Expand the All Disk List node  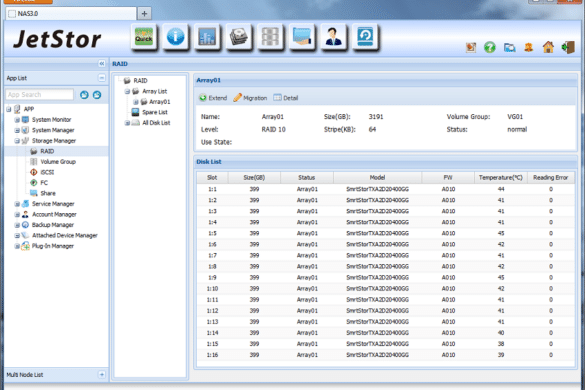pyautogui.click(x=127, y=123)
